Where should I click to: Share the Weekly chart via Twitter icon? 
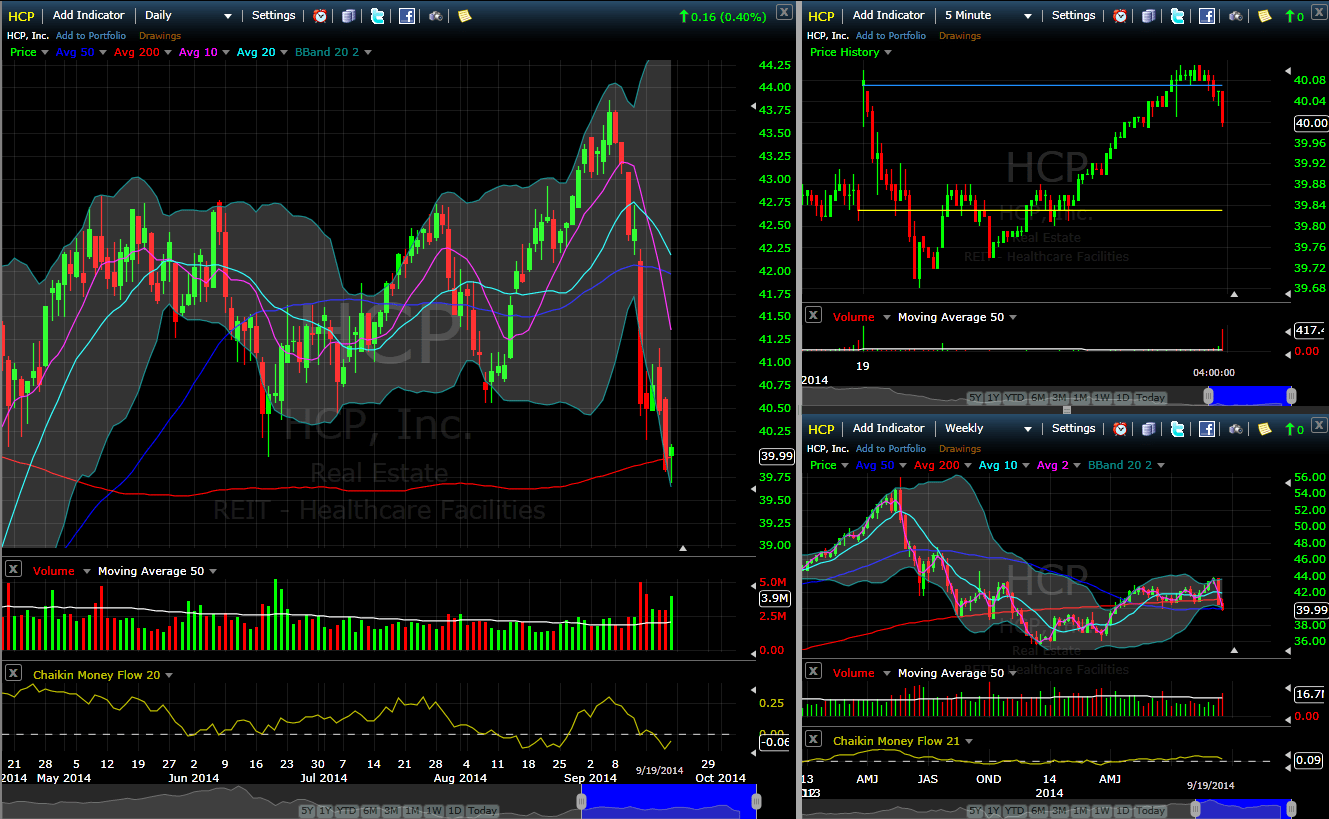pyautogui.click(x=1177, y=429)
